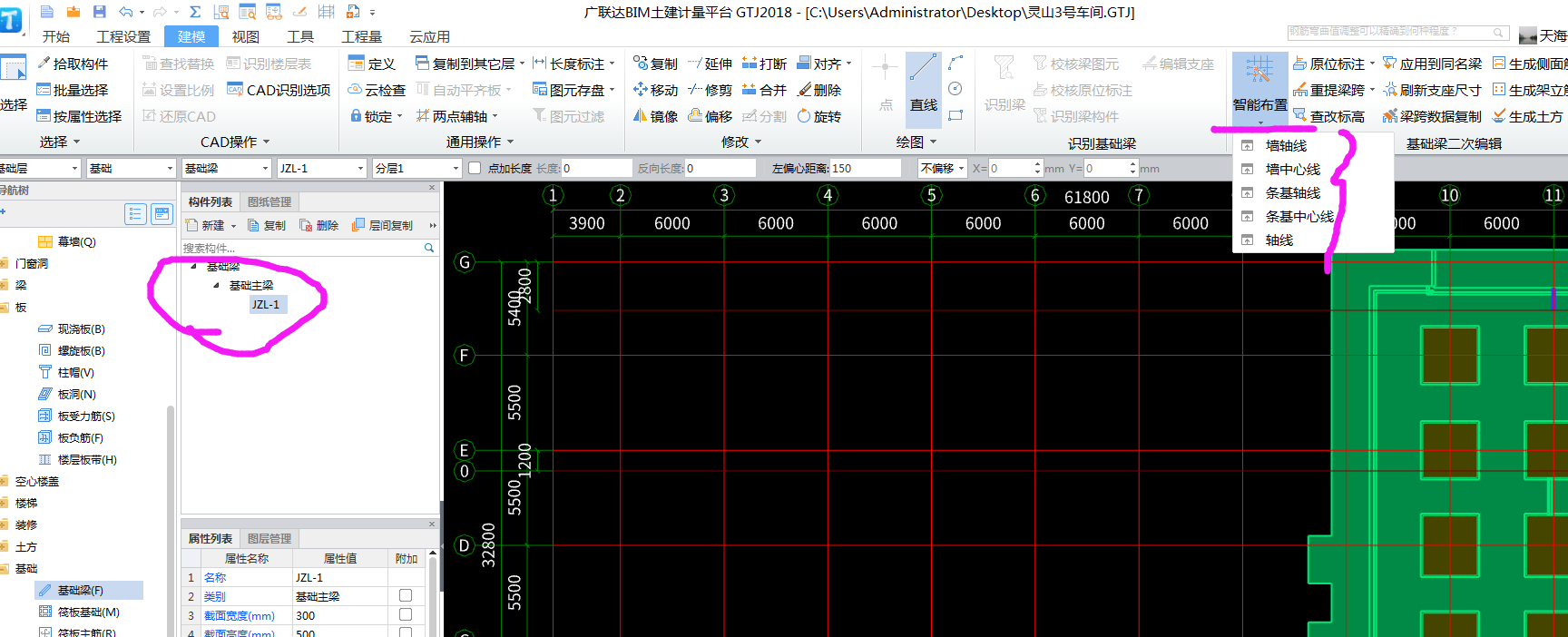Image resolution: width=1568 pixels, height=637 pixels.
Task: Click the 截面宽度 value cell 300
Action: pos(340,614)
